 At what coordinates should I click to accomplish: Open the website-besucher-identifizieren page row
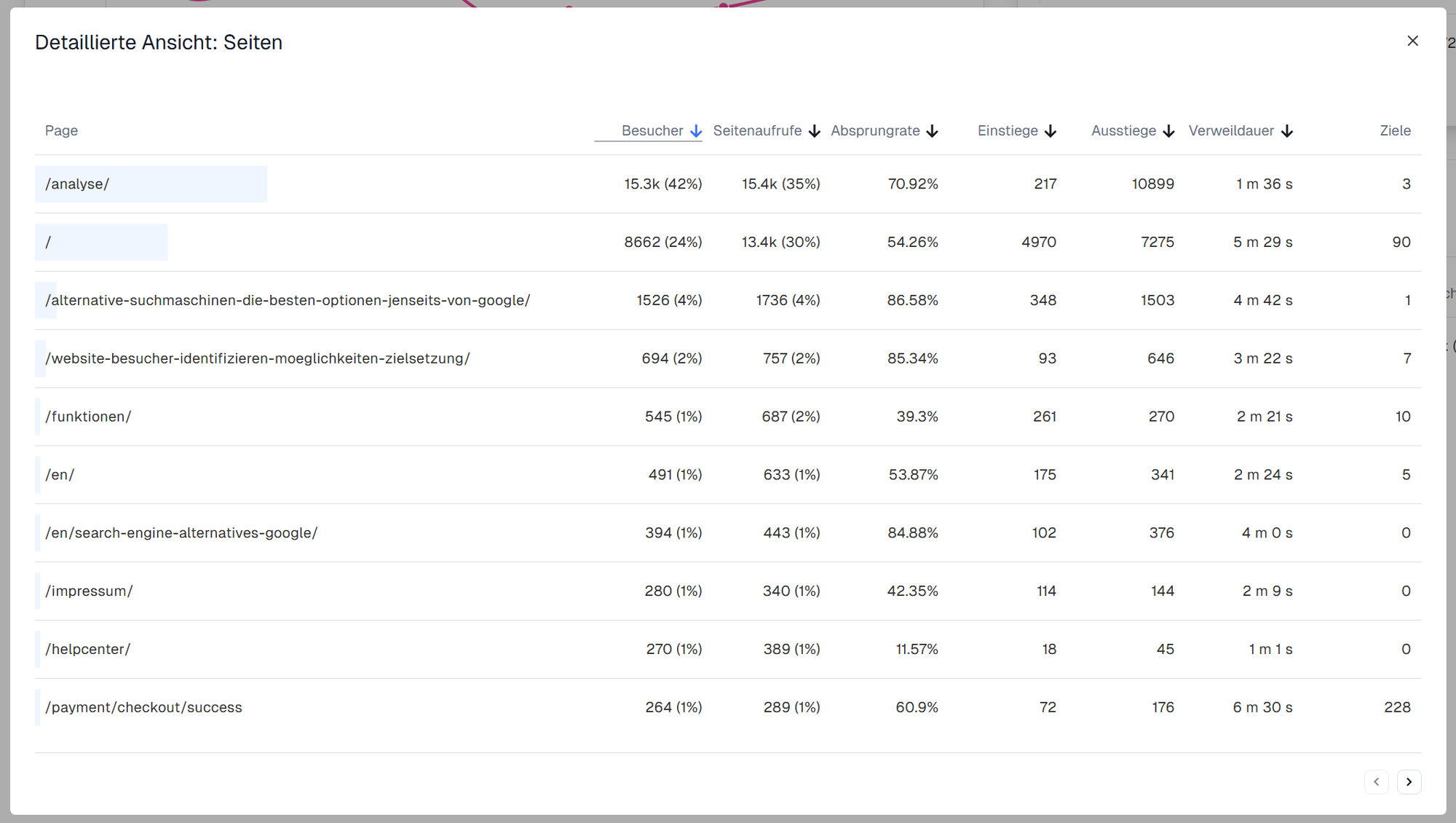coord(257,359)
